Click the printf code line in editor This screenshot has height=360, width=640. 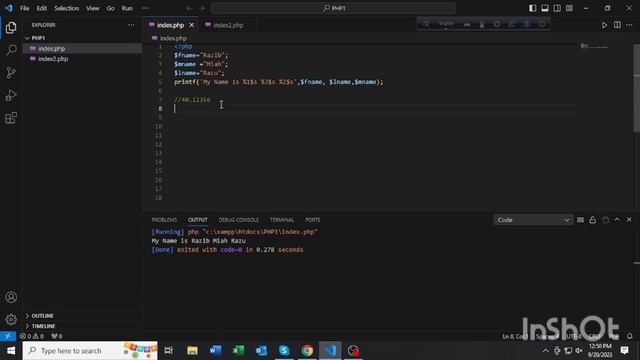278,82
